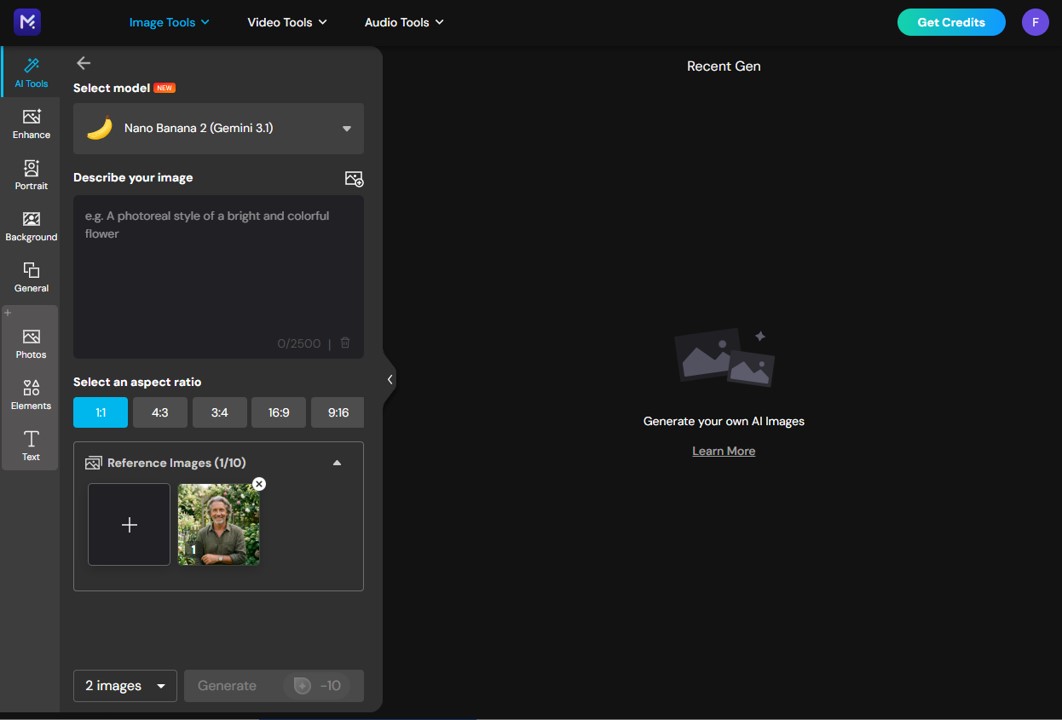The image size is (1062, 720).
Task: Open the Audio Tools menu
Action: pyautogui.click(x=404, y=22)
